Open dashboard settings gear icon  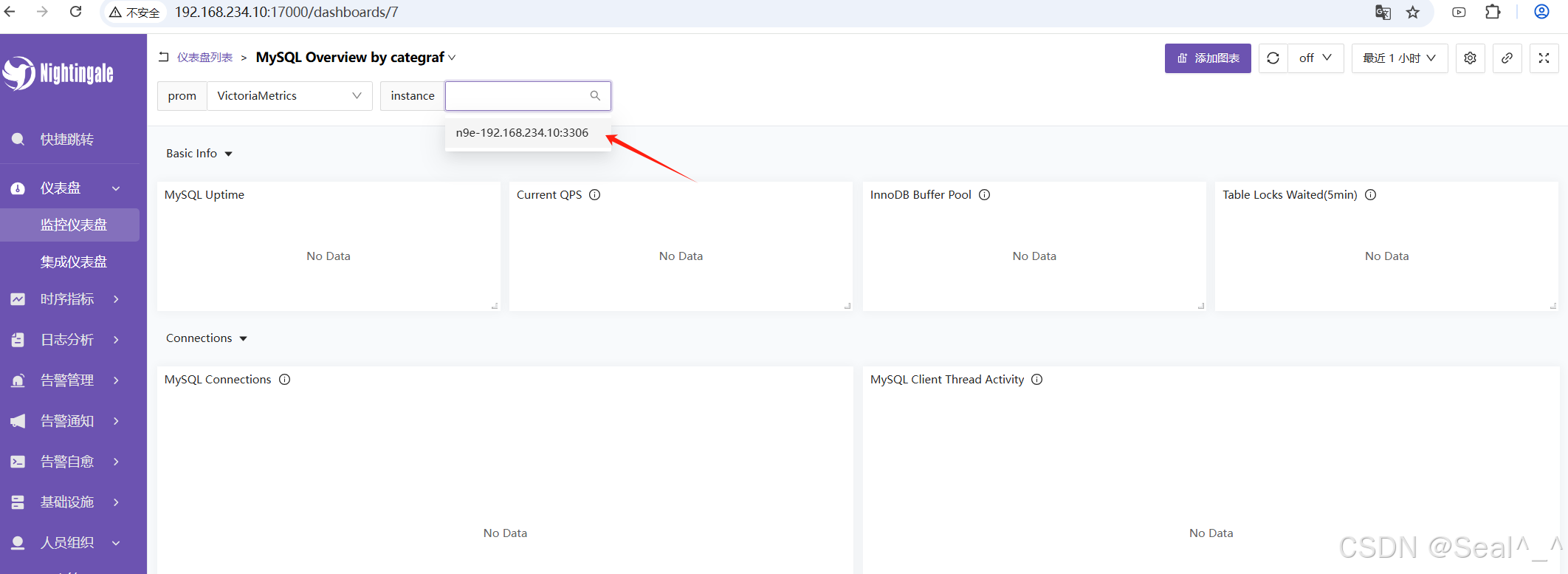coord(1470,58)
